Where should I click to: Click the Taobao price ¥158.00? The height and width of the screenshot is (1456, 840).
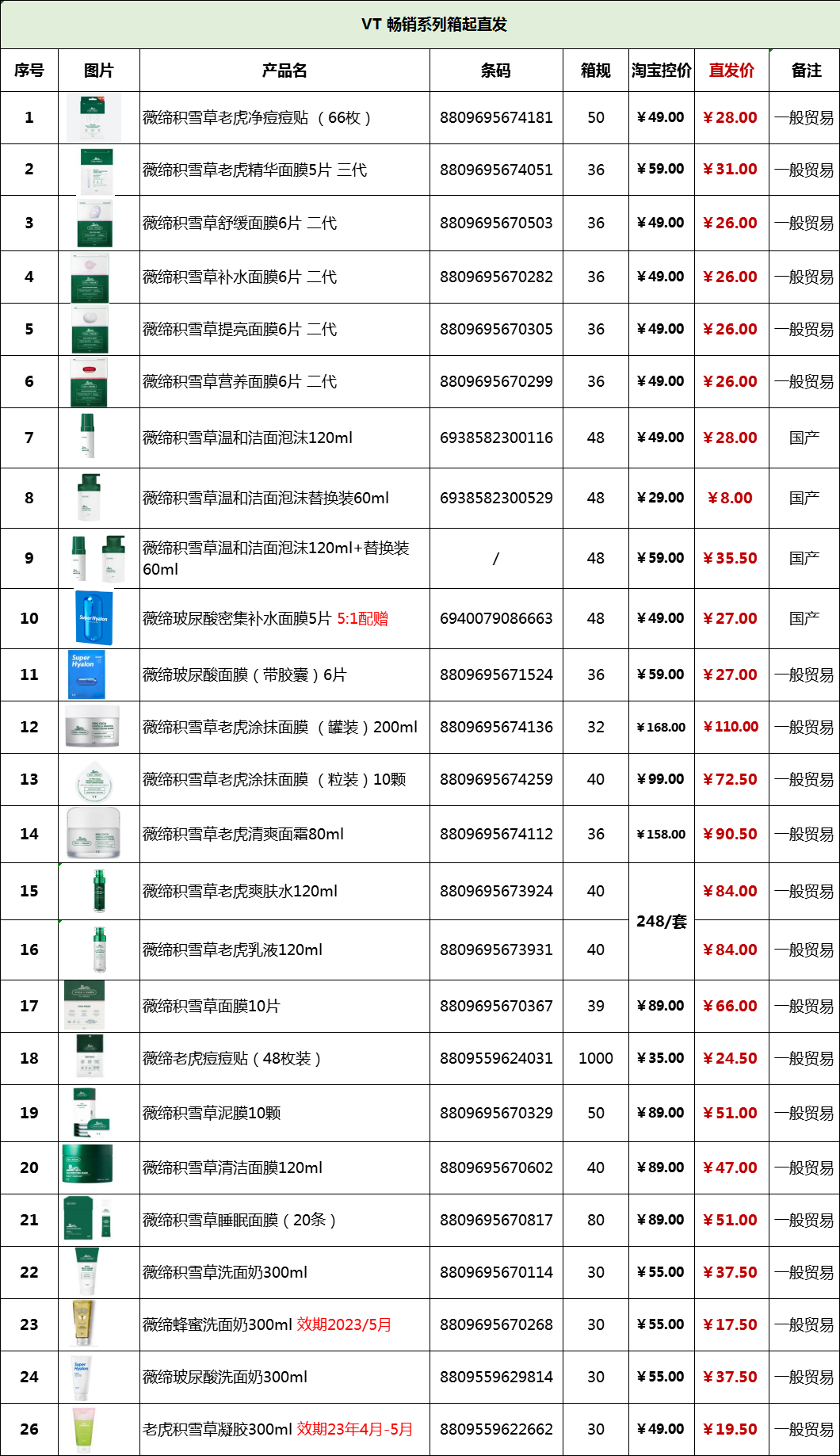662,834
